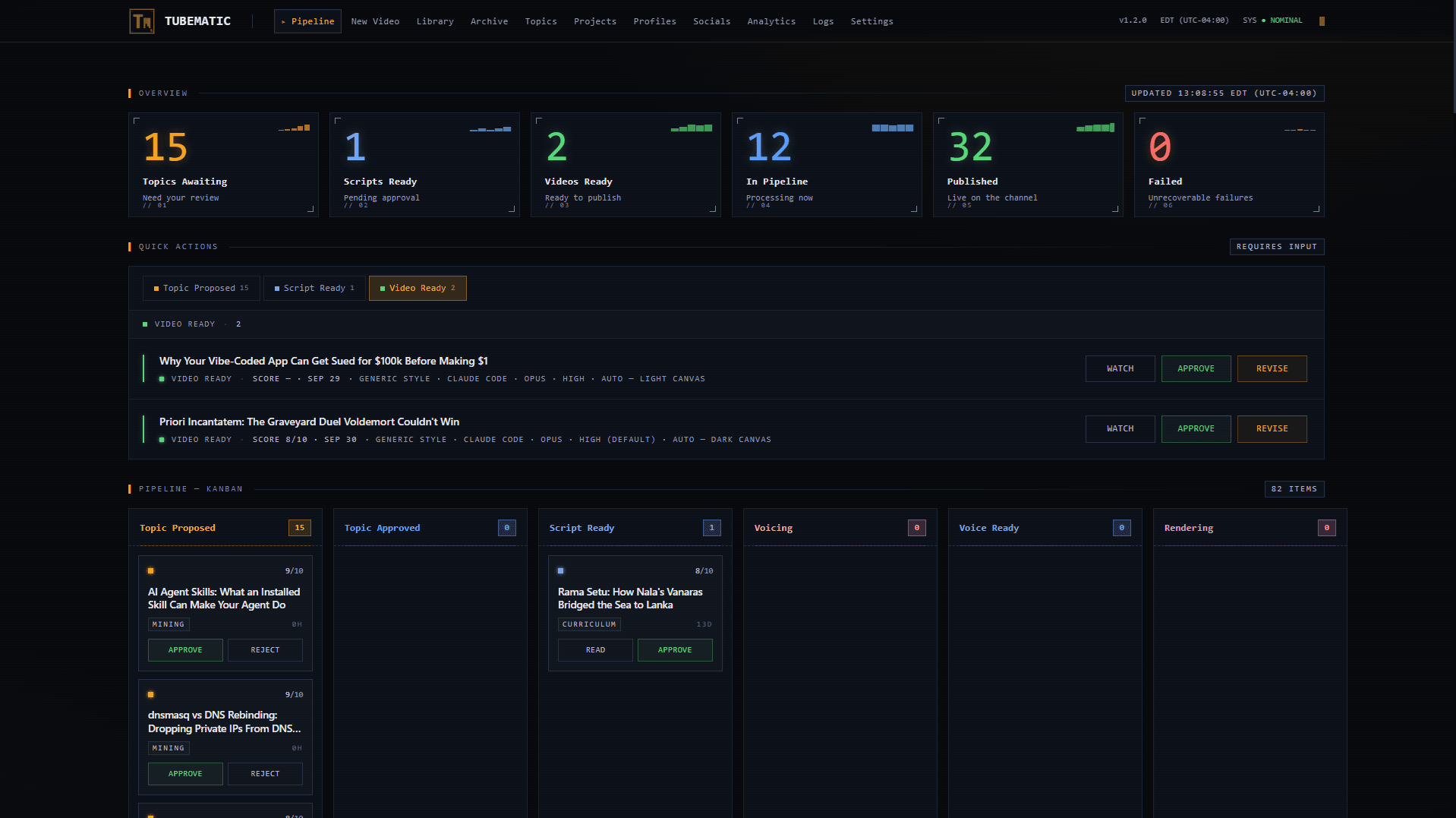Approve the Rama Setu script
The height and width of the screenshot is (818, 1456).
coord(675,650)
